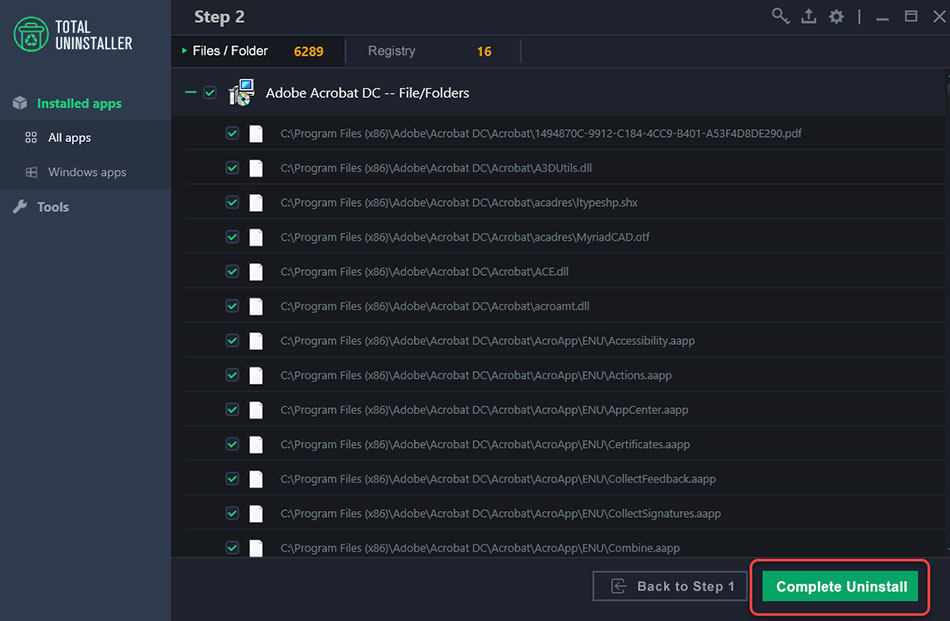Deselect the acroamt.dll checkbox

pos(232,306)
